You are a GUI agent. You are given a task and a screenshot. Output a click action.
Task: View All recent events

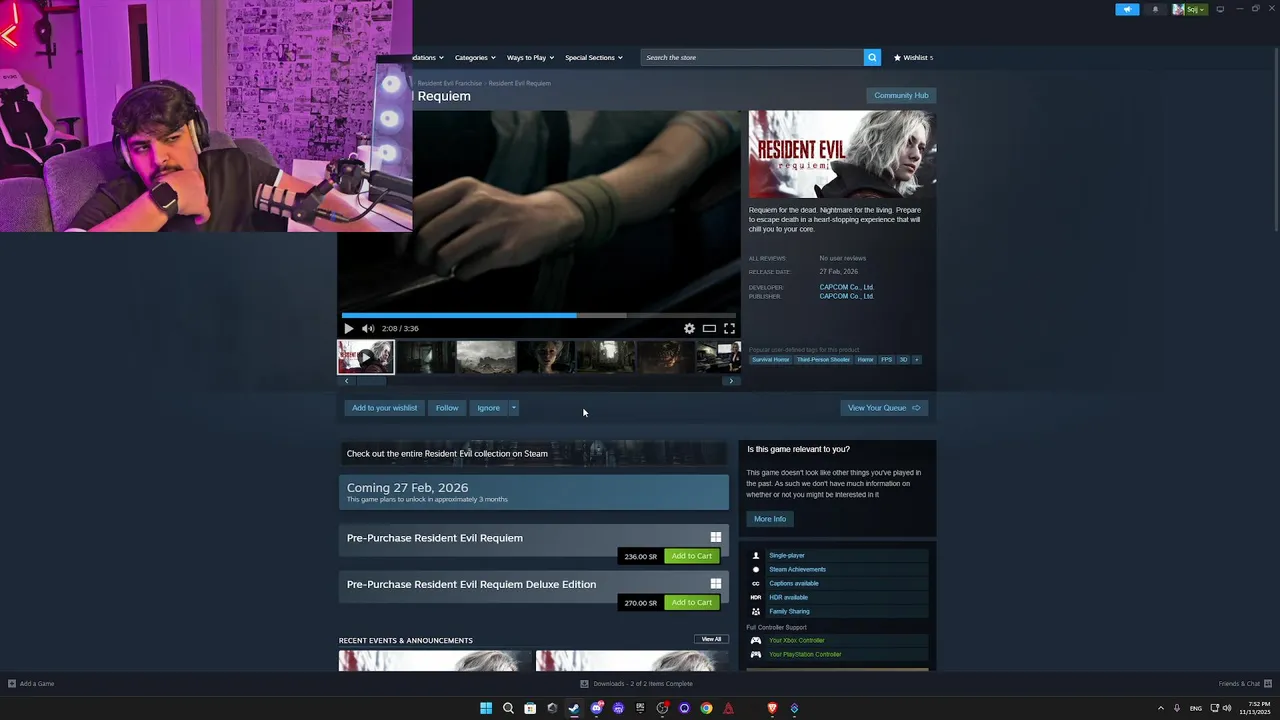(x=711, y=639)
